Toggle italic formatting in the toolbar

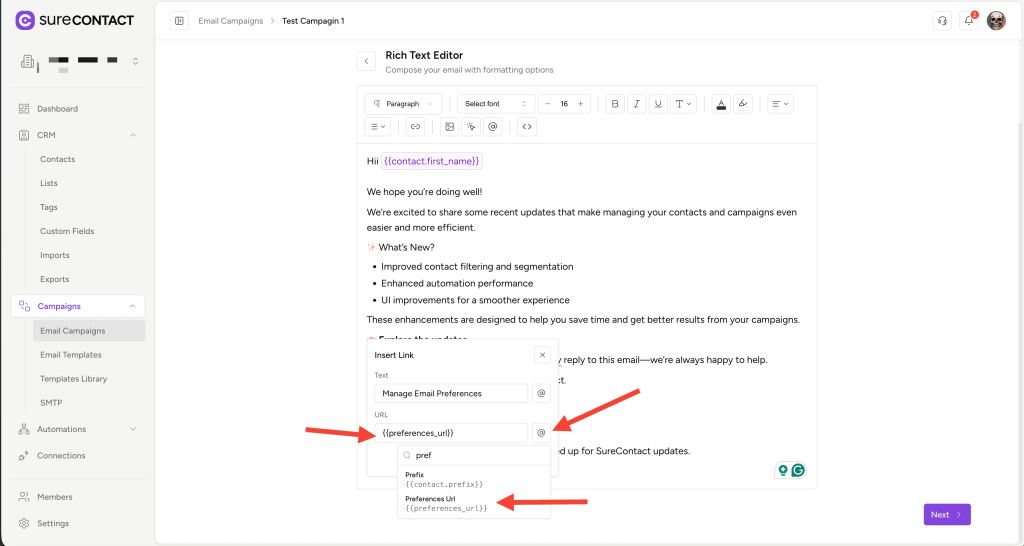637,104
